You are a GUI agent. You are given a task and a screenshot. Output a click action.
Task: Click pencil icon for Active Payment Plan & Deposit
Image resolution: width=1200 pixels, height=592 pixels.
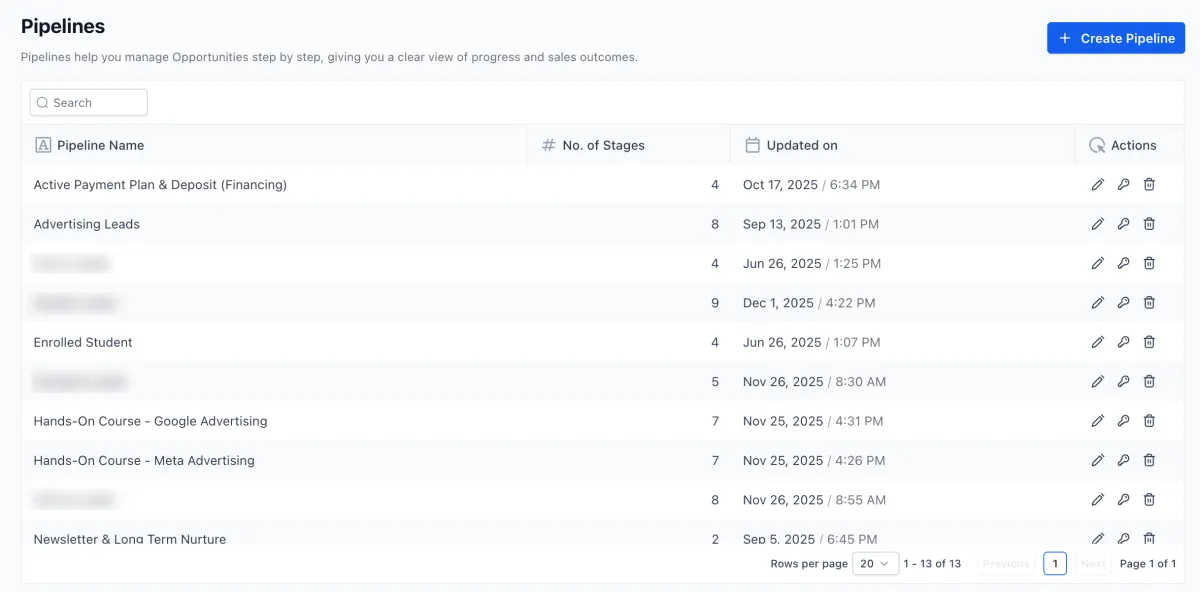point(1098,185)
